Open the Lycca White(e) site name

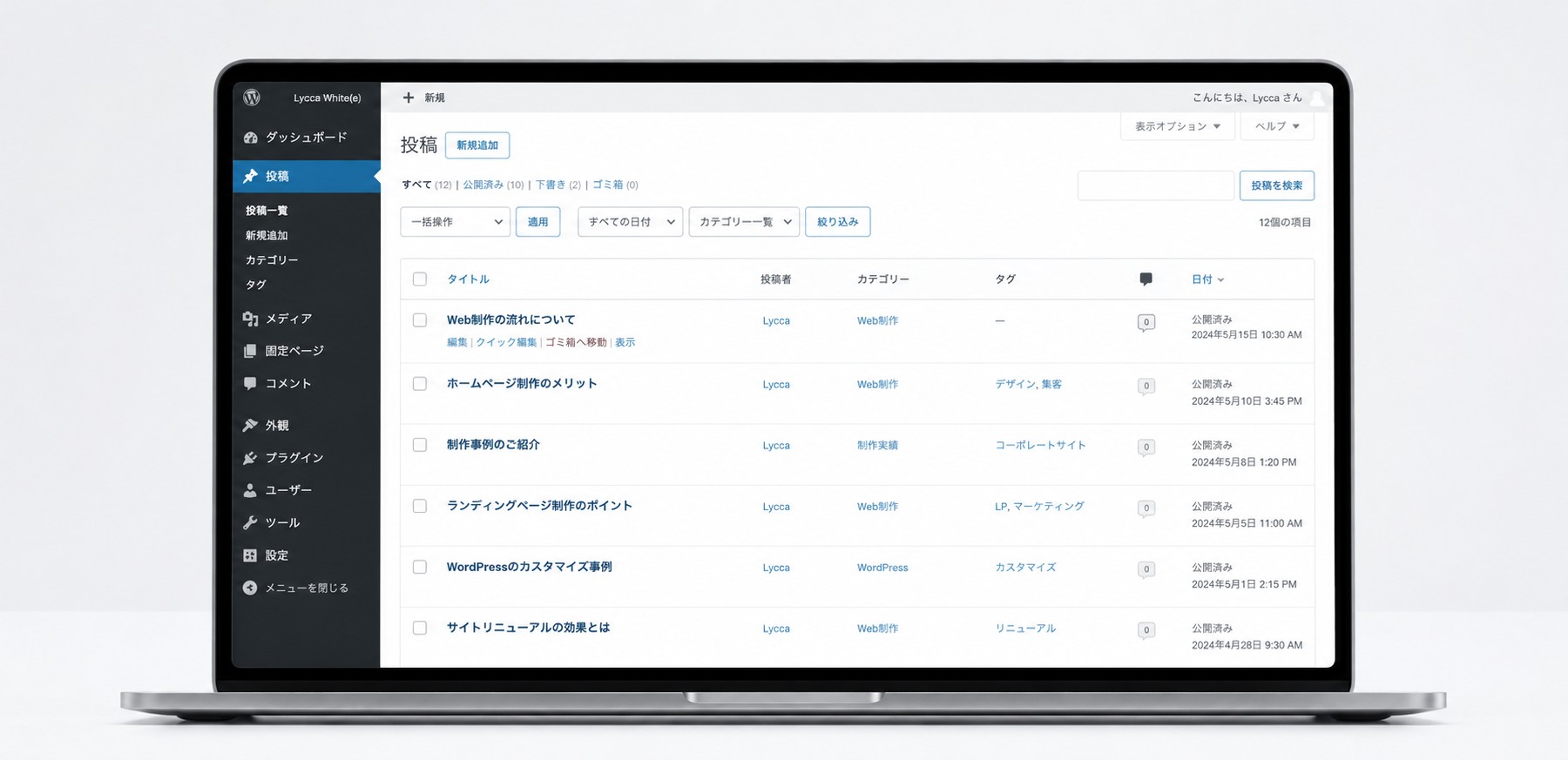[x=328, y=98]
